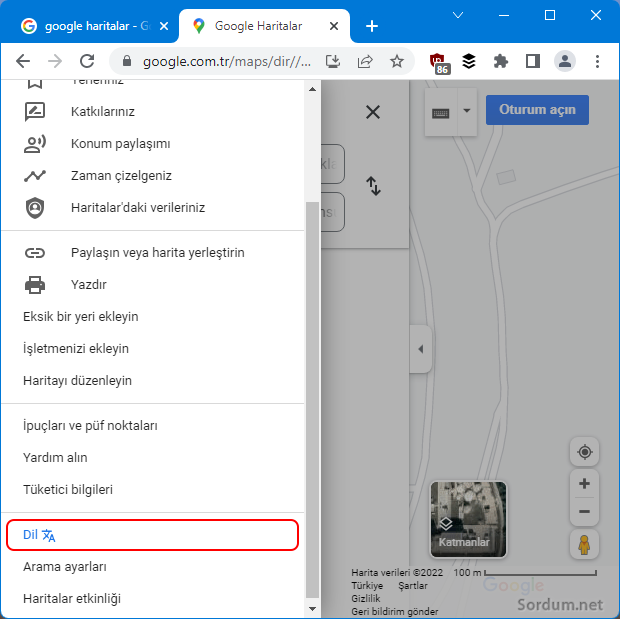Zoom in the map with plus
The image size is (620, 619).
[584, 484]
